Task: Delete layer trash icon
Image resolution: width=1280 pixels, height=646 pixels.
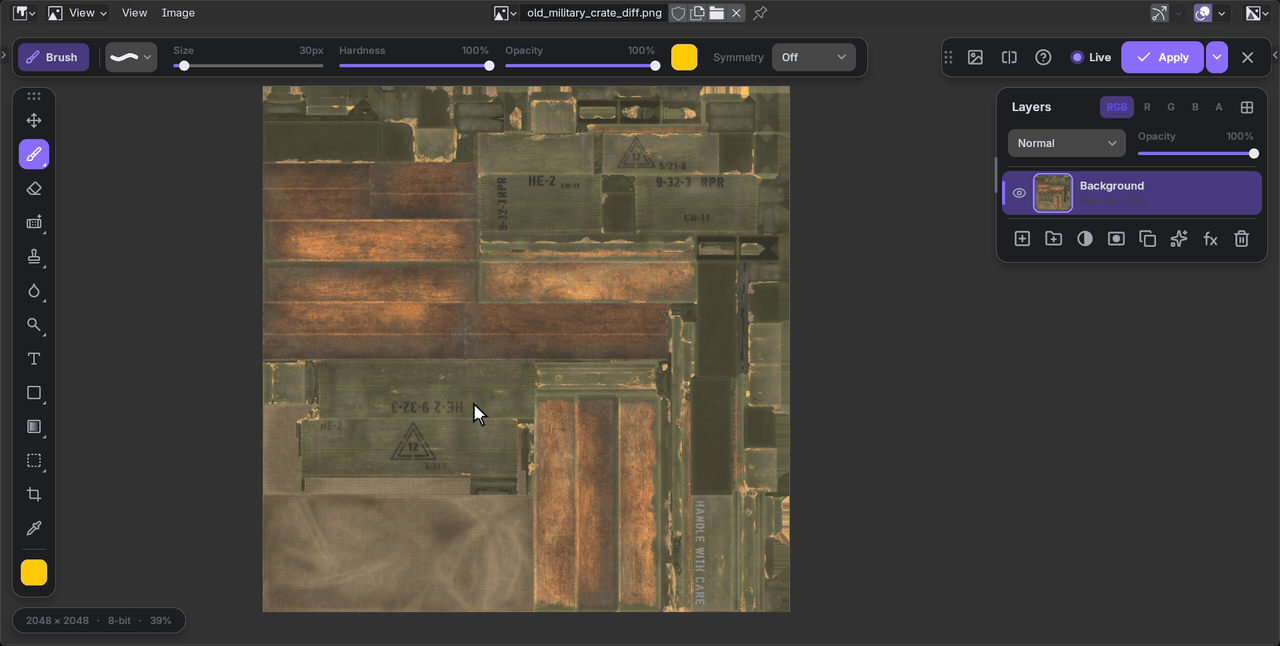Action: click(x=1241, y=239)
